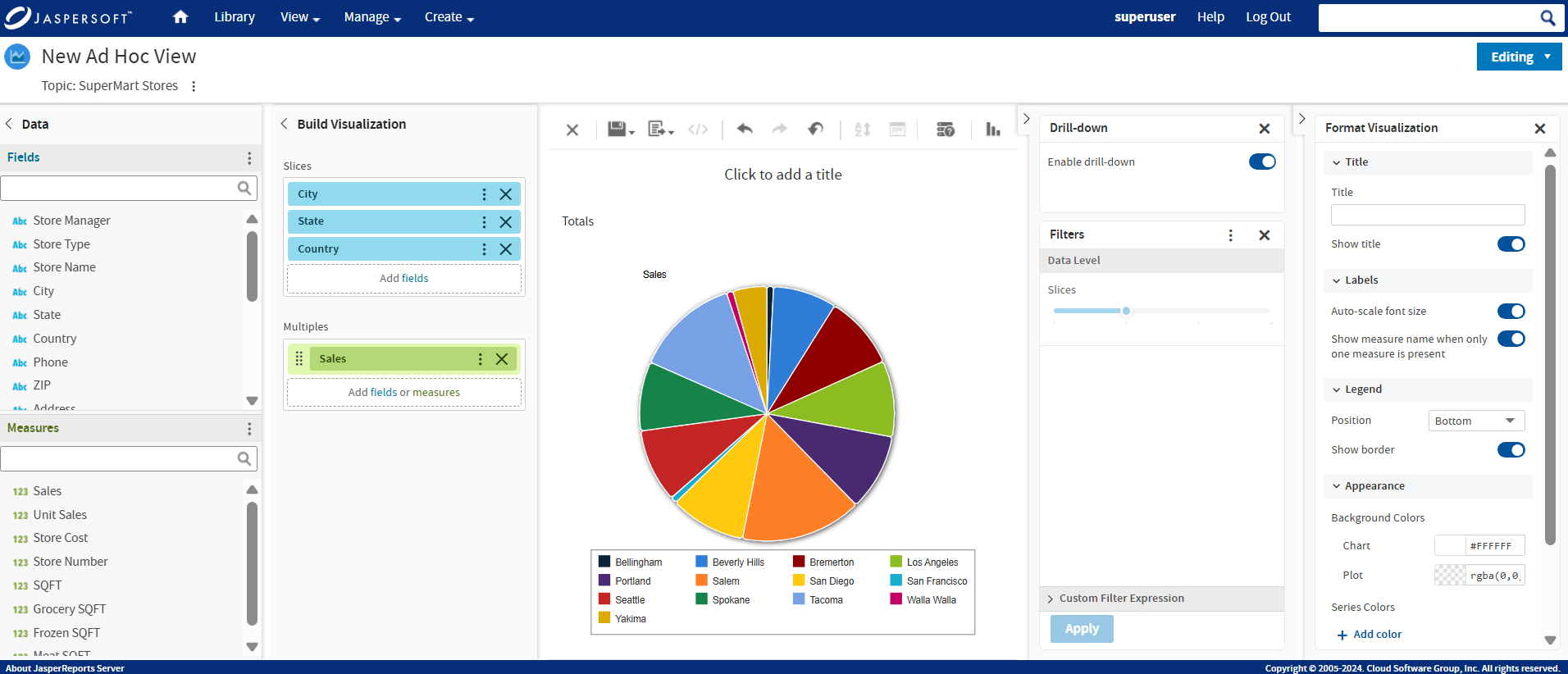The height and width of the screenshot is (674, 1568).
Task: Redo the last action
Action: [779, 129]
